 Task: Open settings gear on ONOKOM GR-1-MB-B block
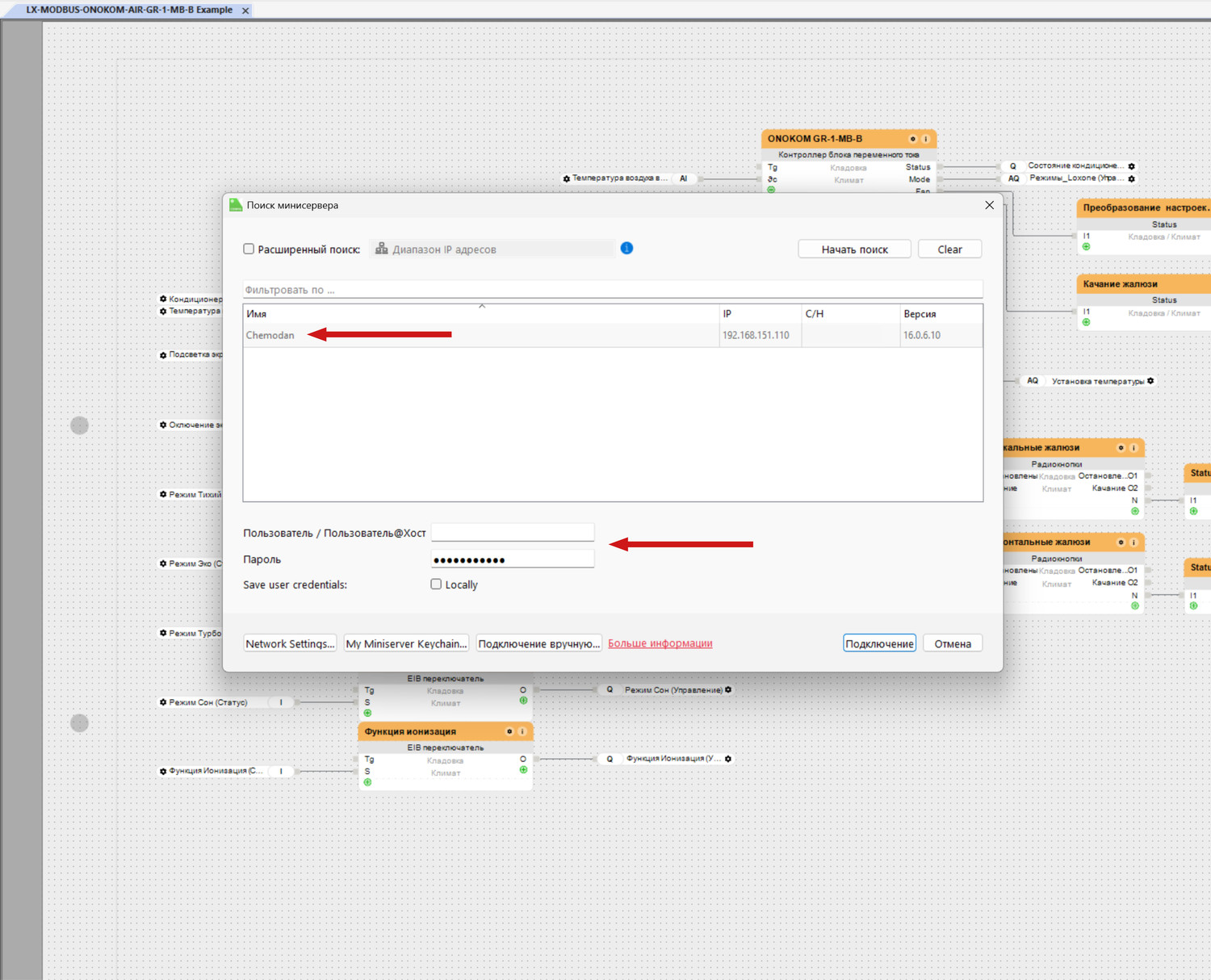[913, 139]
